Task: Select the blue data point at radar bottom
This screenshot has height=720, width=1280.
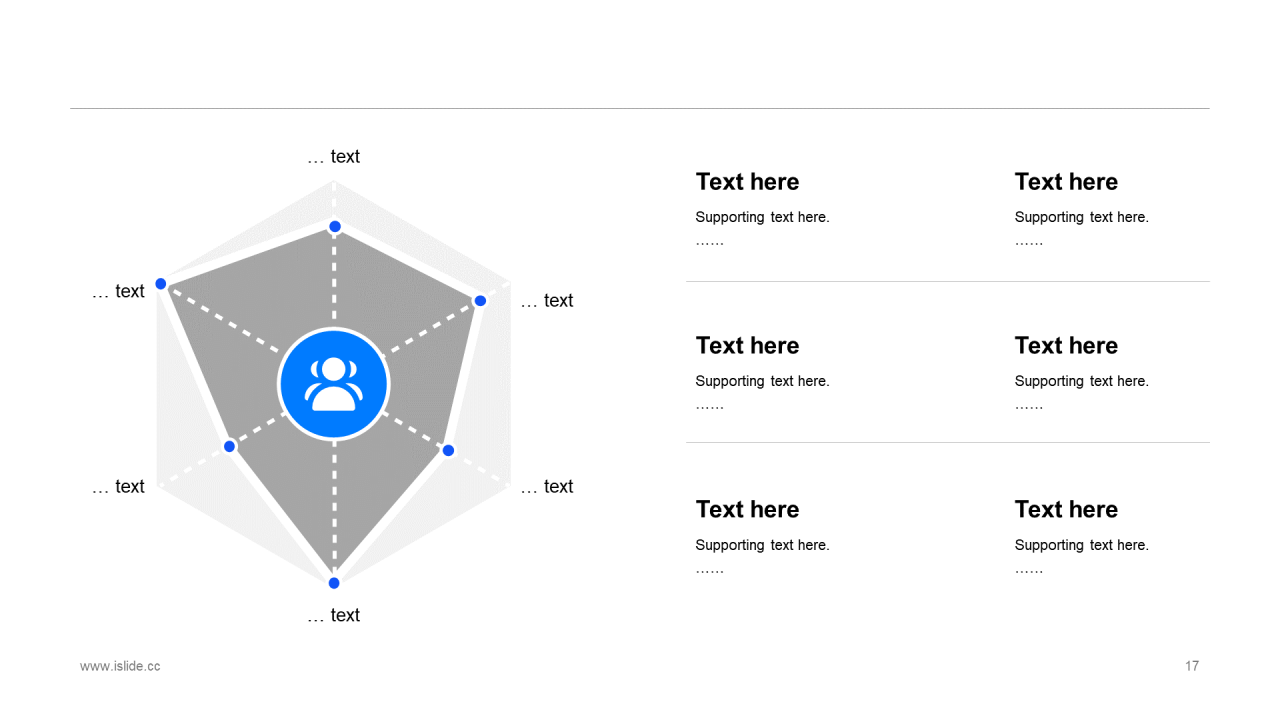Action: click(334, 583)
